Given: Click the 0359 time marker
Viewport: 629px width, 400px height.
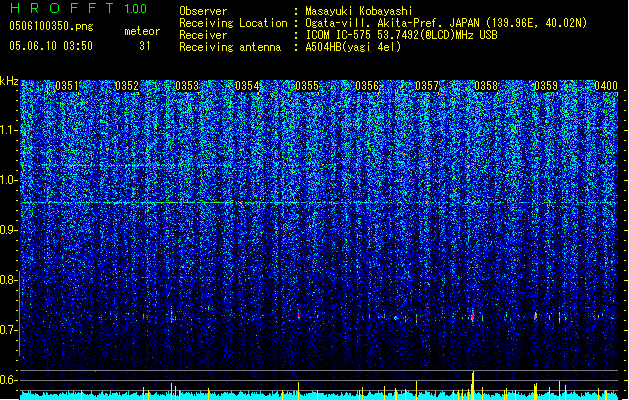Looking at the screenshot, I should (x=546, y=86).
